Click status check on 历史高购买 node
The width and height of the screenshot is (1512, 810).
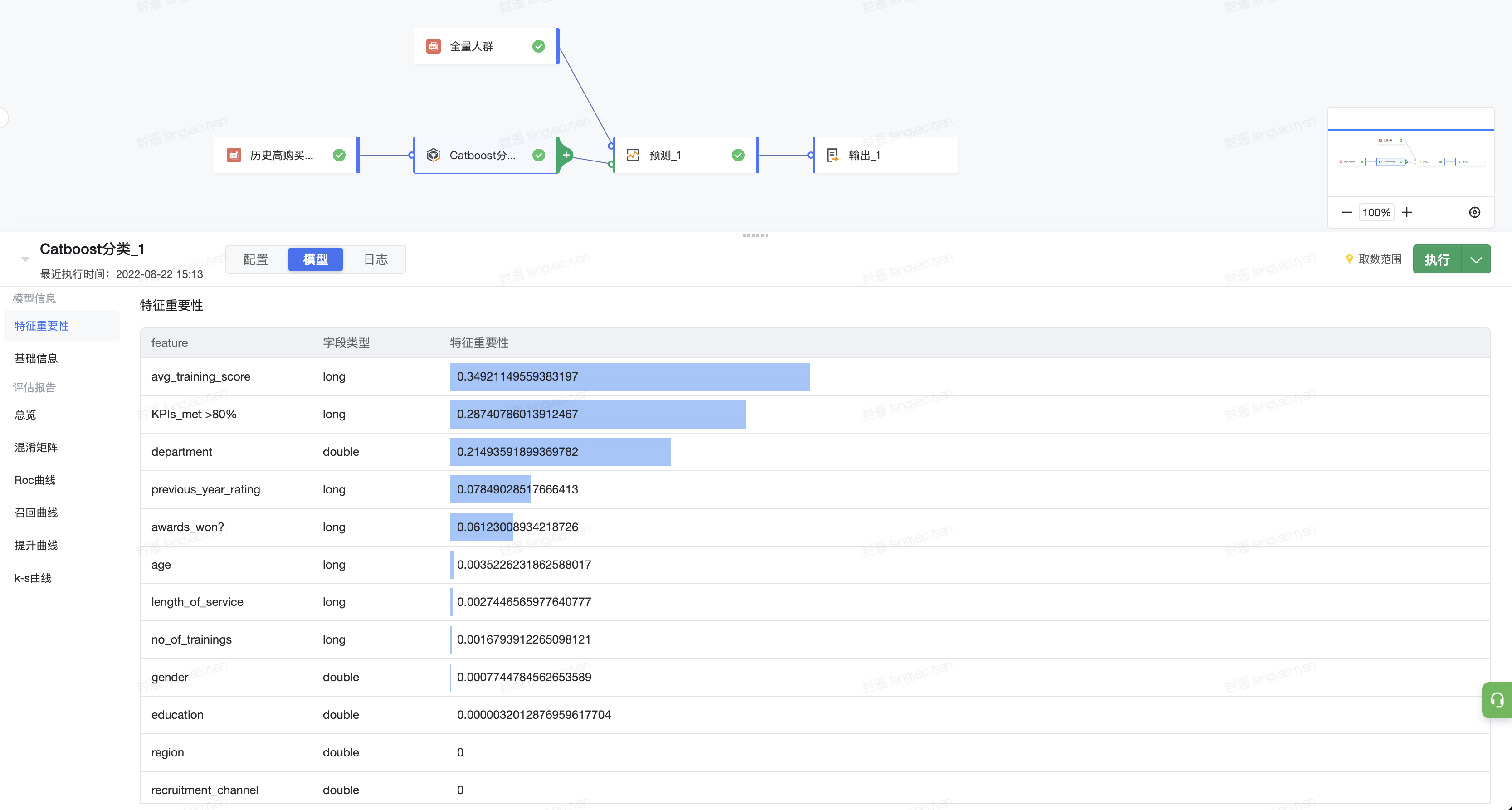(x=339, y=155)
